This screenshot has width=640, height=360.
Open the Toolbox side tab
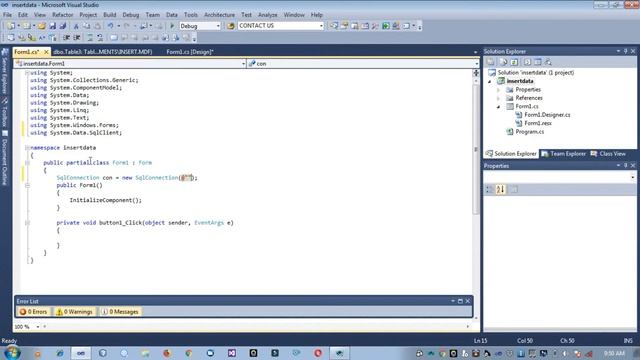click(5, 112)
